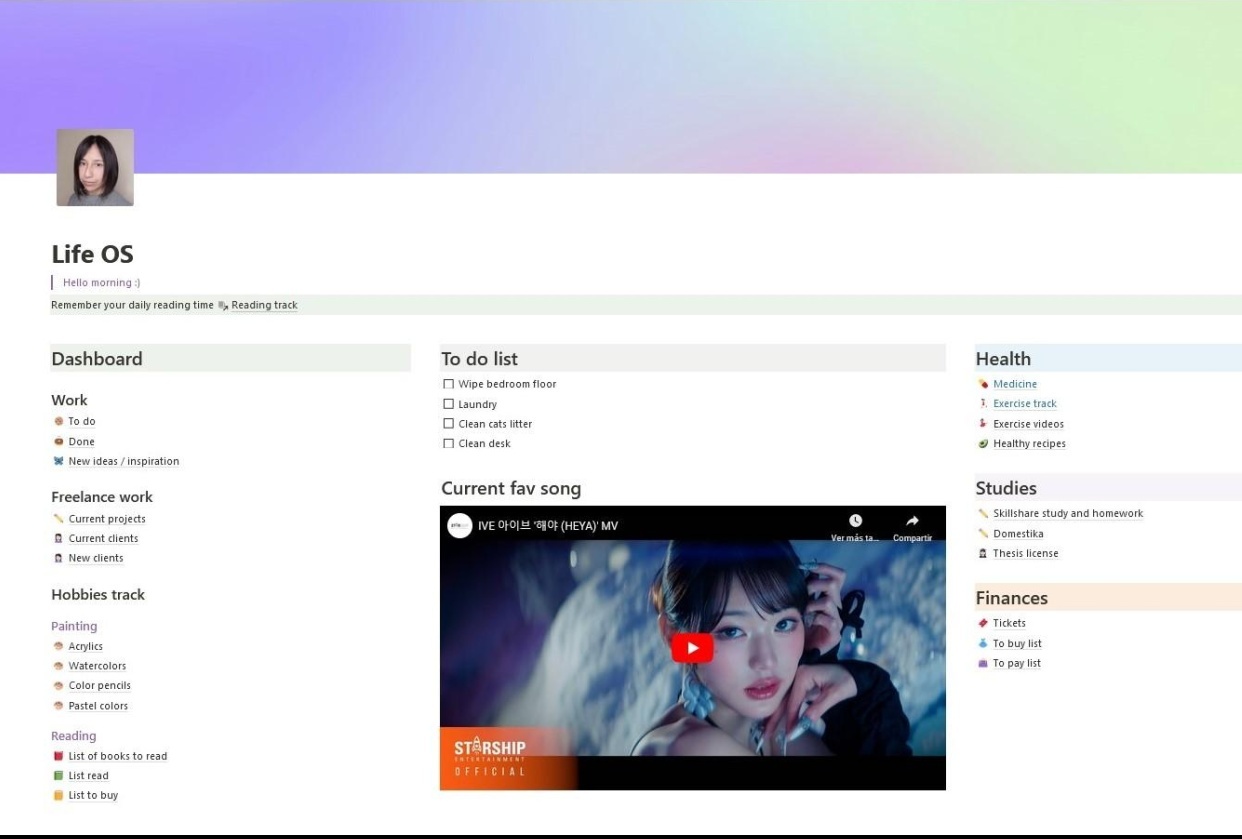
Task: Tick the Laundry checkbox
Action: click(x=448, y=404)
